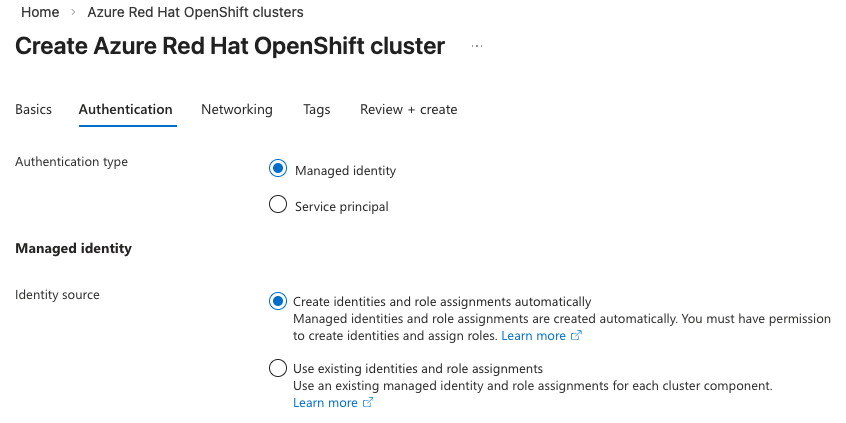Click the breadcrumb chevron after Home
This screenshot has height=423, width=846.
pyautogui.click(x=73, y=12)
